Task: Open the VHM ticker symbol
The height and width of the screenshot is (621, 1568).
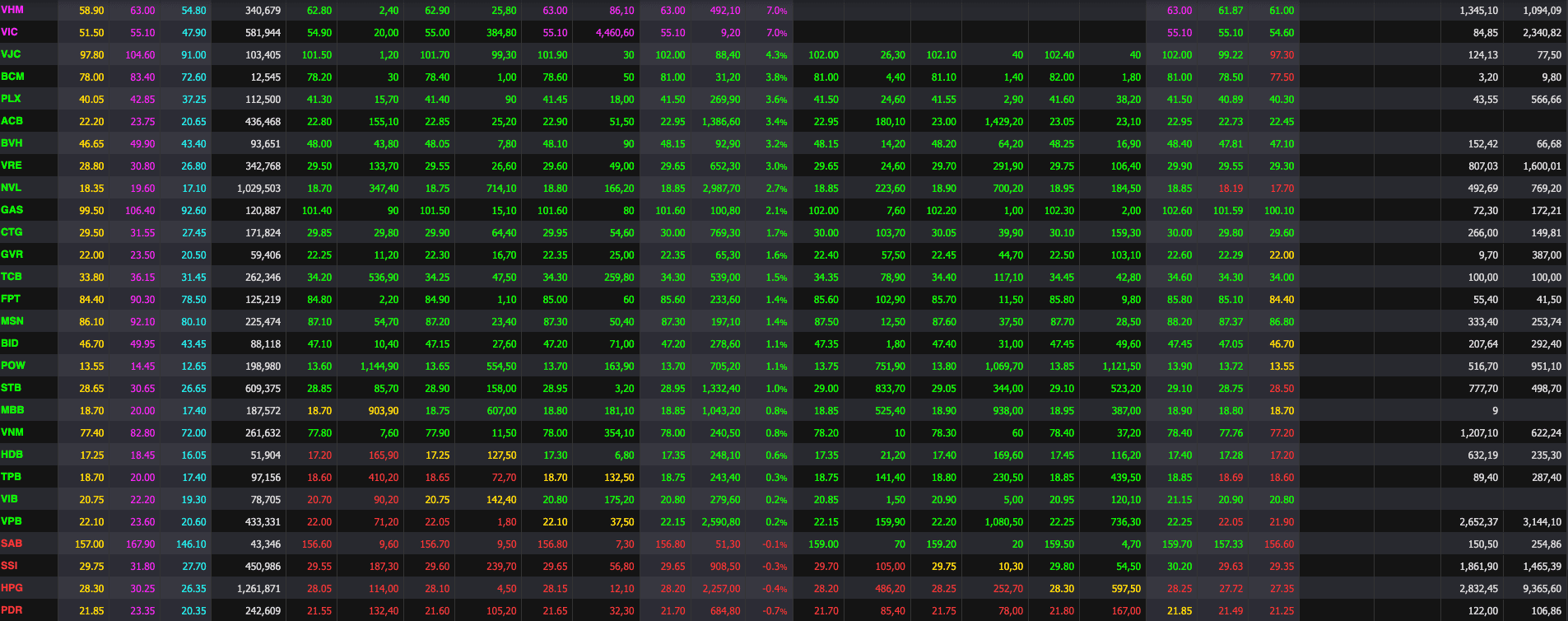Action: coord(12,10)
